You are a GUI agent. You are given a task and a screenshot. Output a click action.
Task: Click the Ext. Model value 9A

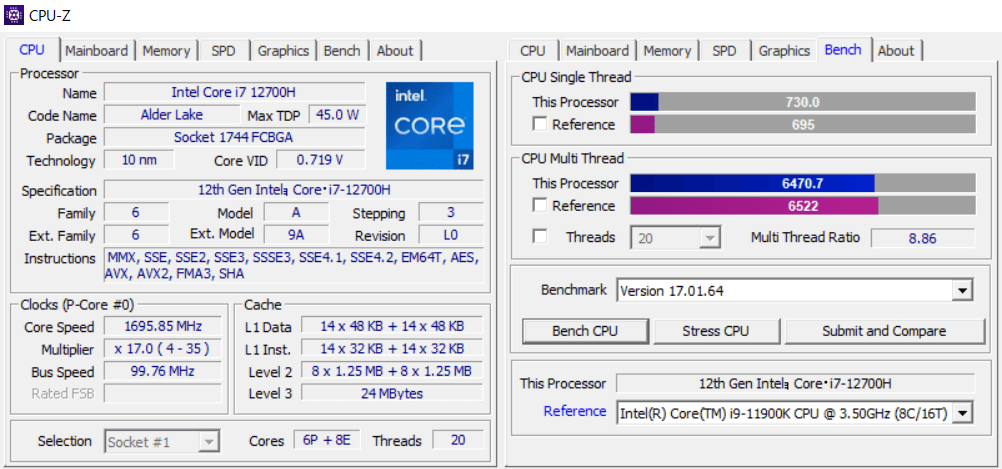click(x=296, y=234)
